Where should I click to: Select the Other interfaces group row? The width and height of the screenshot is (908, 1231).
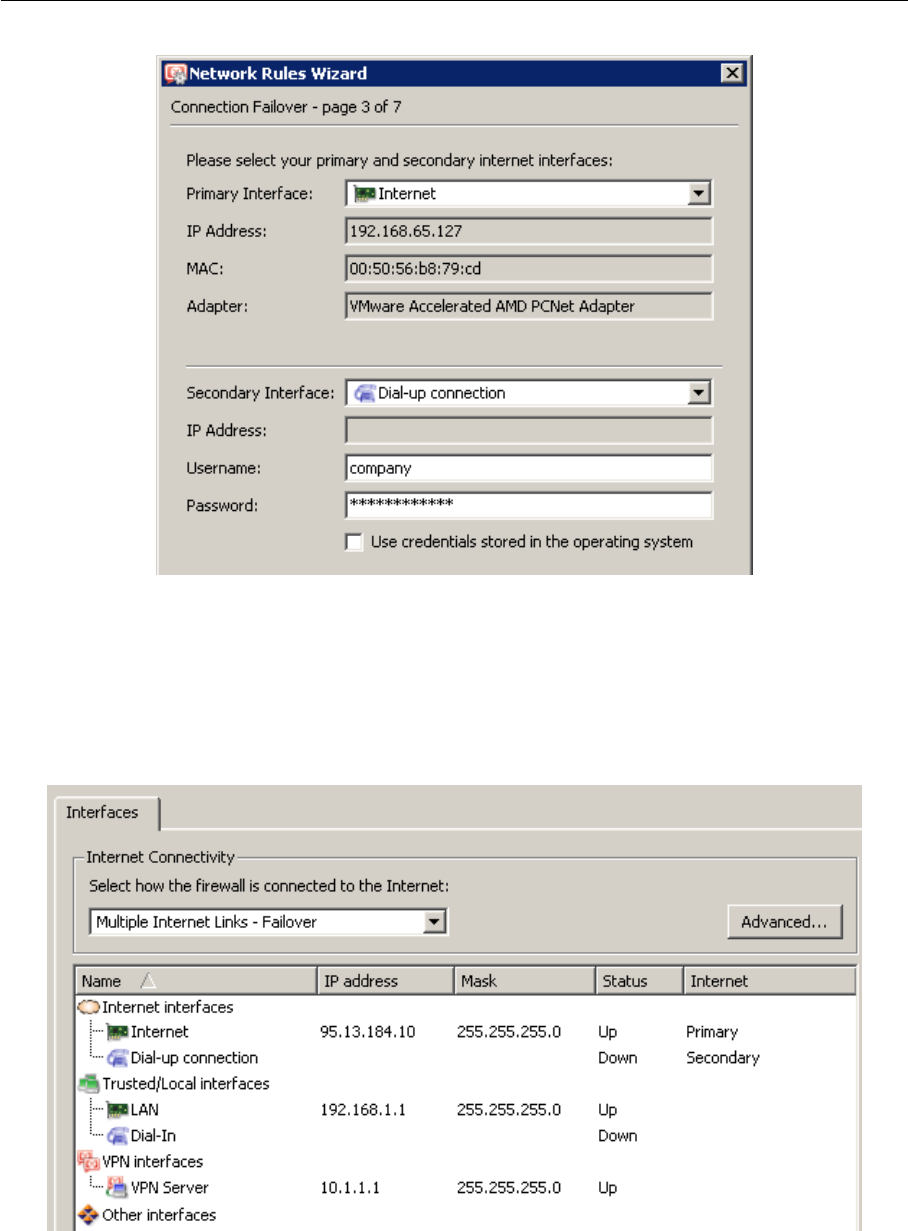tap(465, 1214)
